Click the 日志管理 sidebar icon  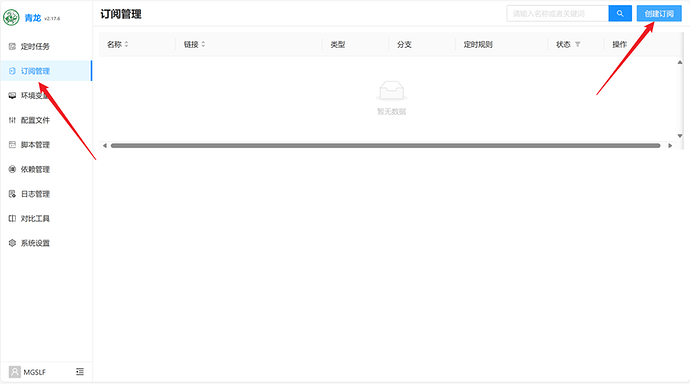(12, 194)
